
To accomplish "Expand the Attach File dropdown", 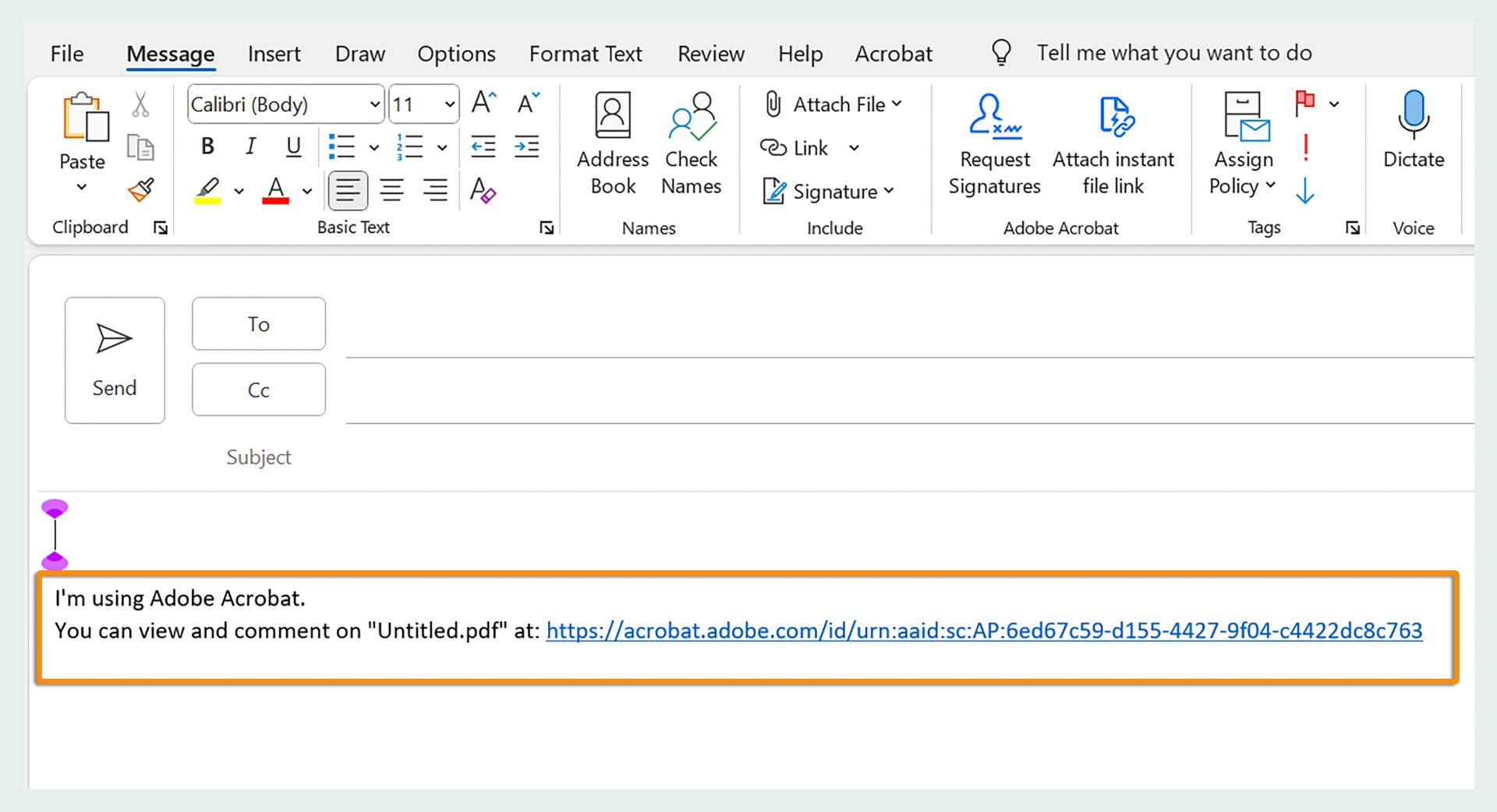I will point(897,104).
